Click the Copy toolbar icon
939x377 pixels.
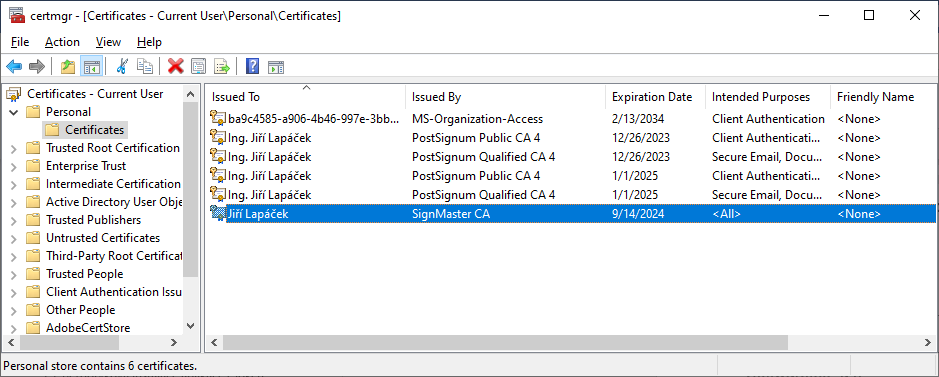pyautogui.click(x=145, y=66)
